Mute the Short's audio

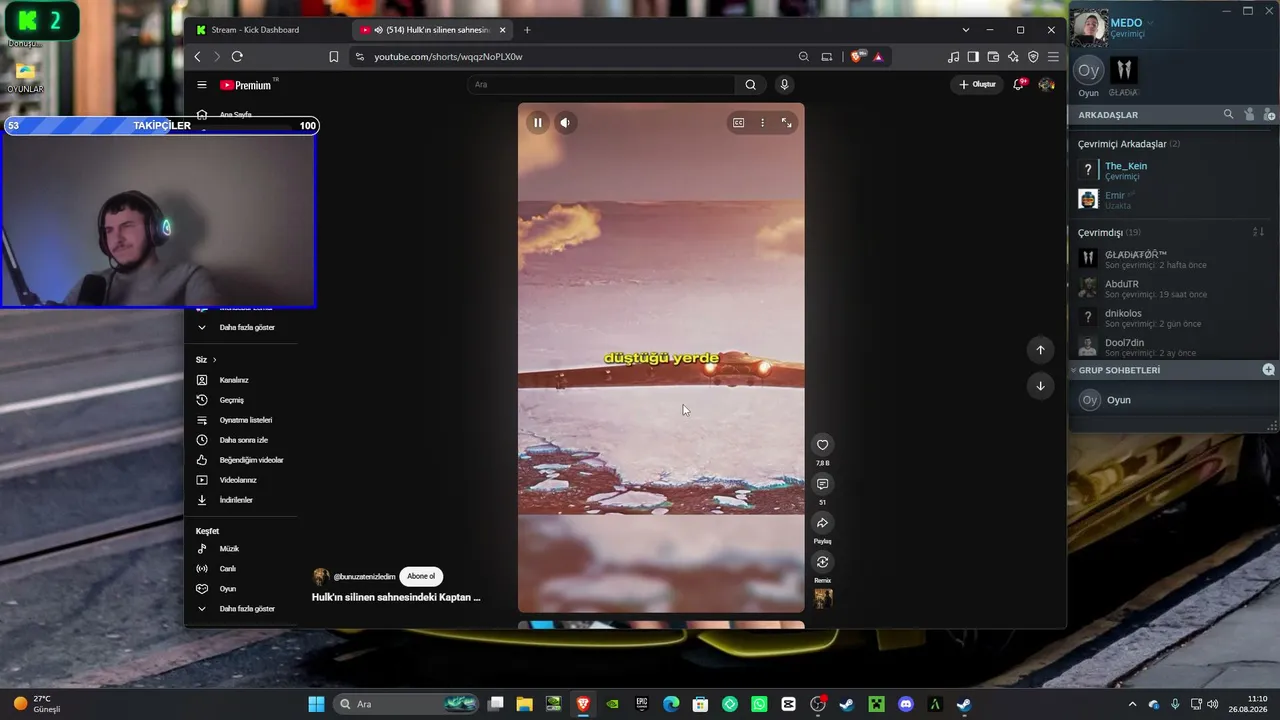[x=565, y=123]
